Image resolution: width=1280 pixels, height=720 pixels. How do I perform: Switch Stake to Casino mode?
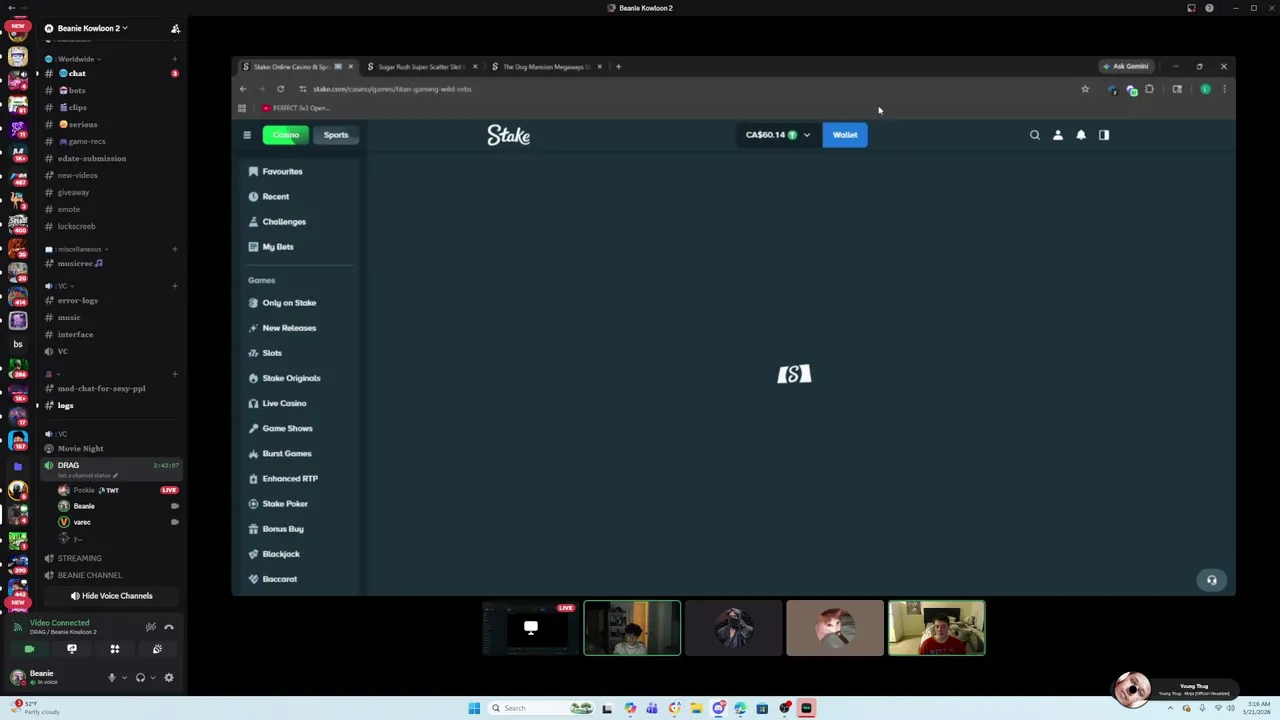(286, 135)
